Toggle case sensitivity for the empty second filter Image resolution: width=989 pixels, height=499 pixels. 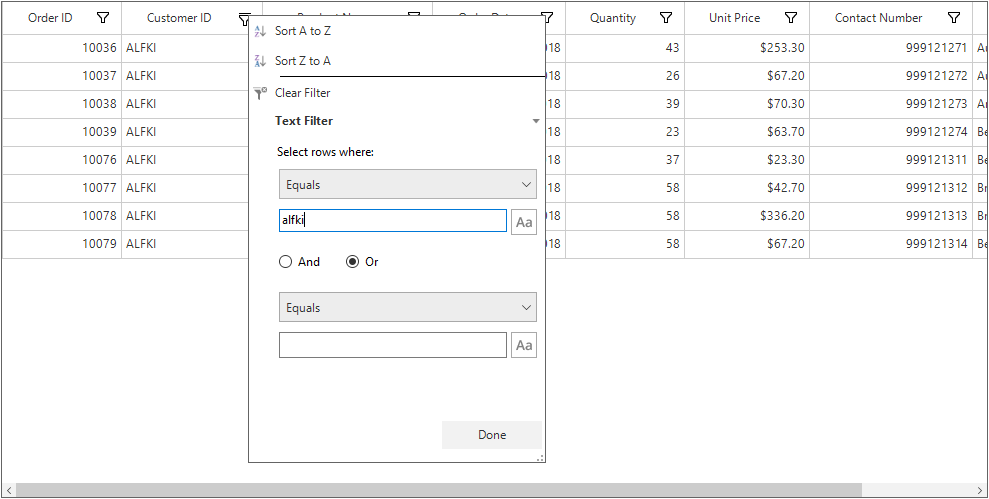click(524, 345)
